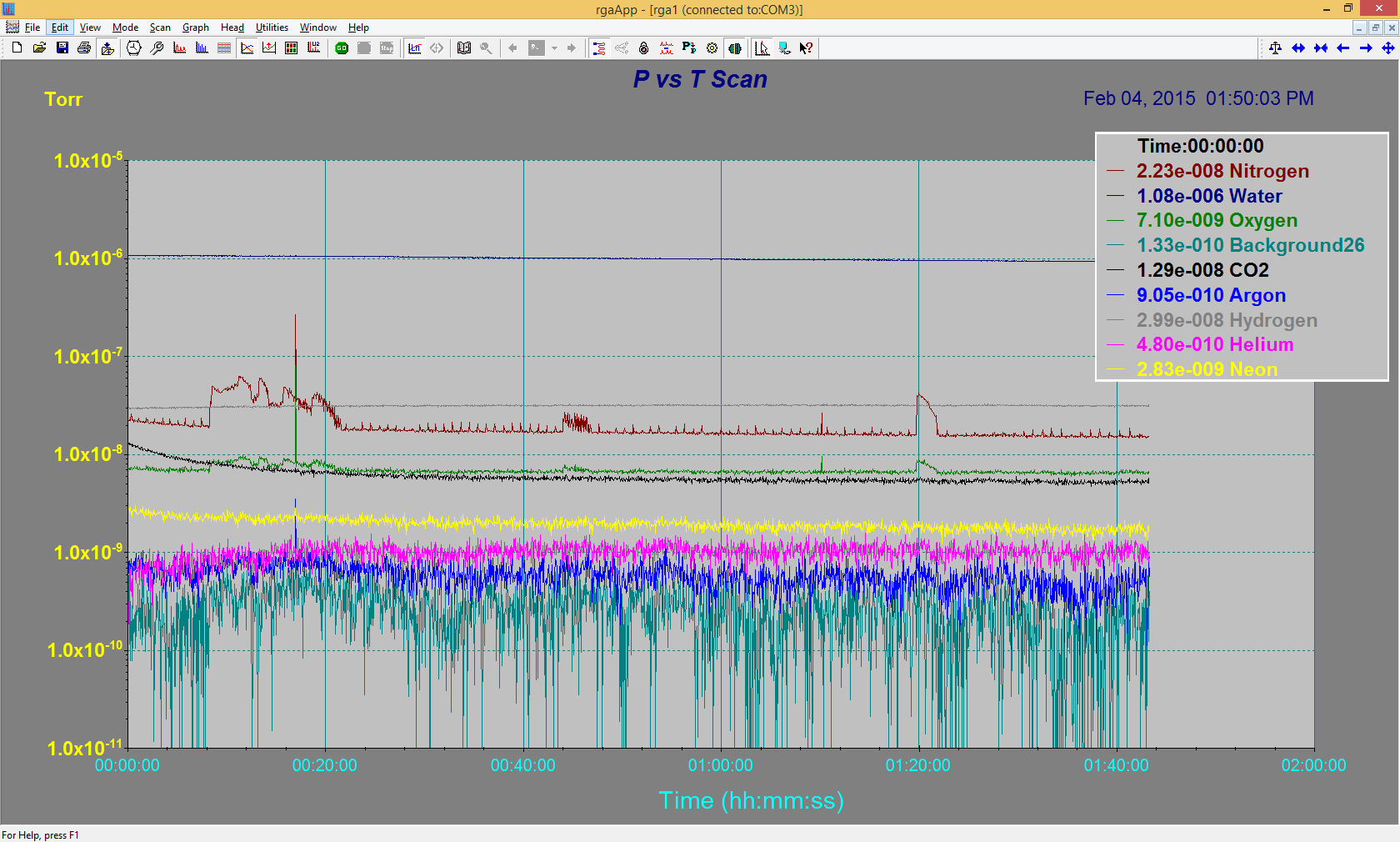Screen dimensions: 1400x842
Task: Click the horizontal expand arrows icon
Action: (x=1298, y=48)
